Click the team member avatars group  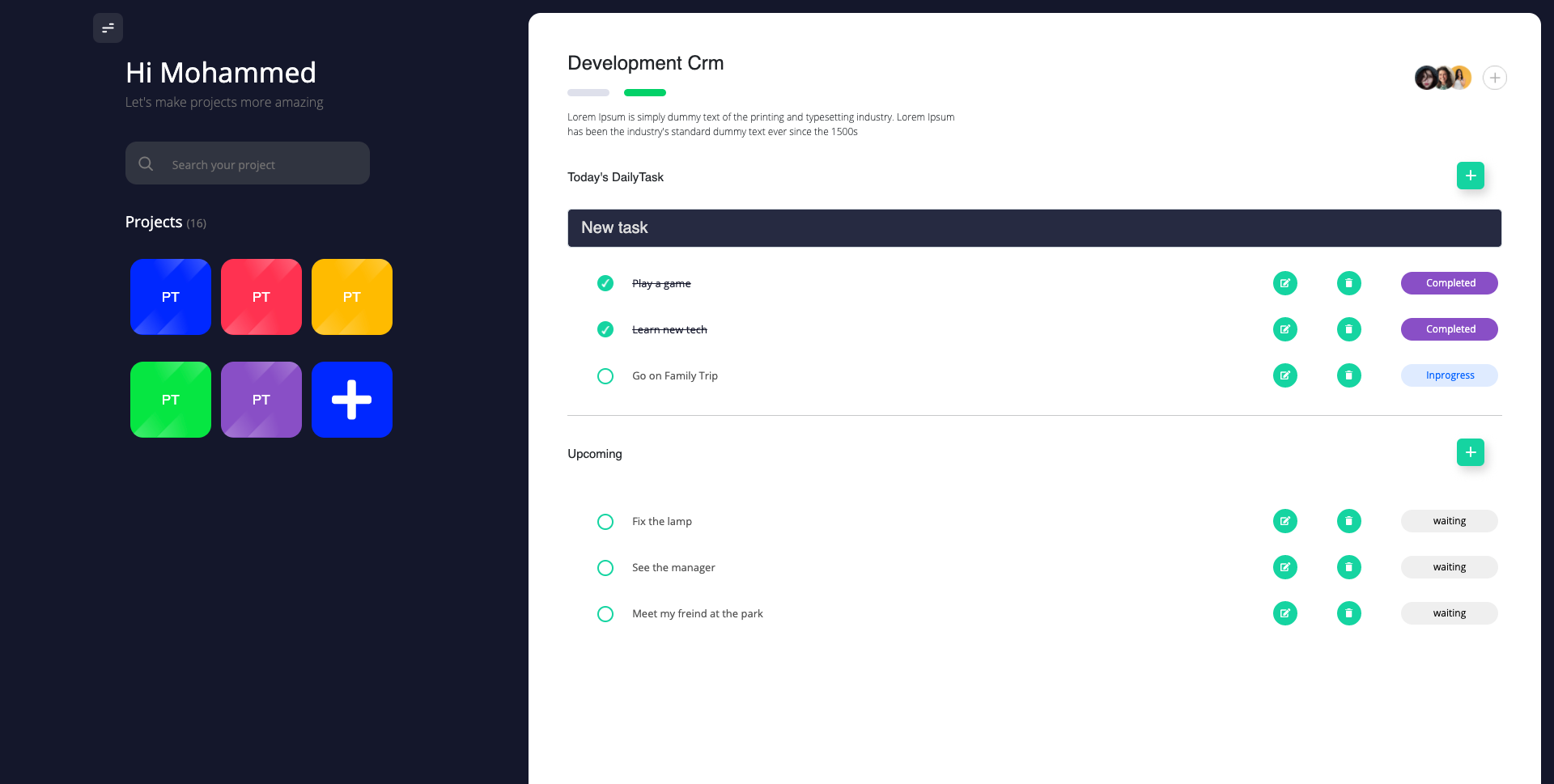(1443, 78)
